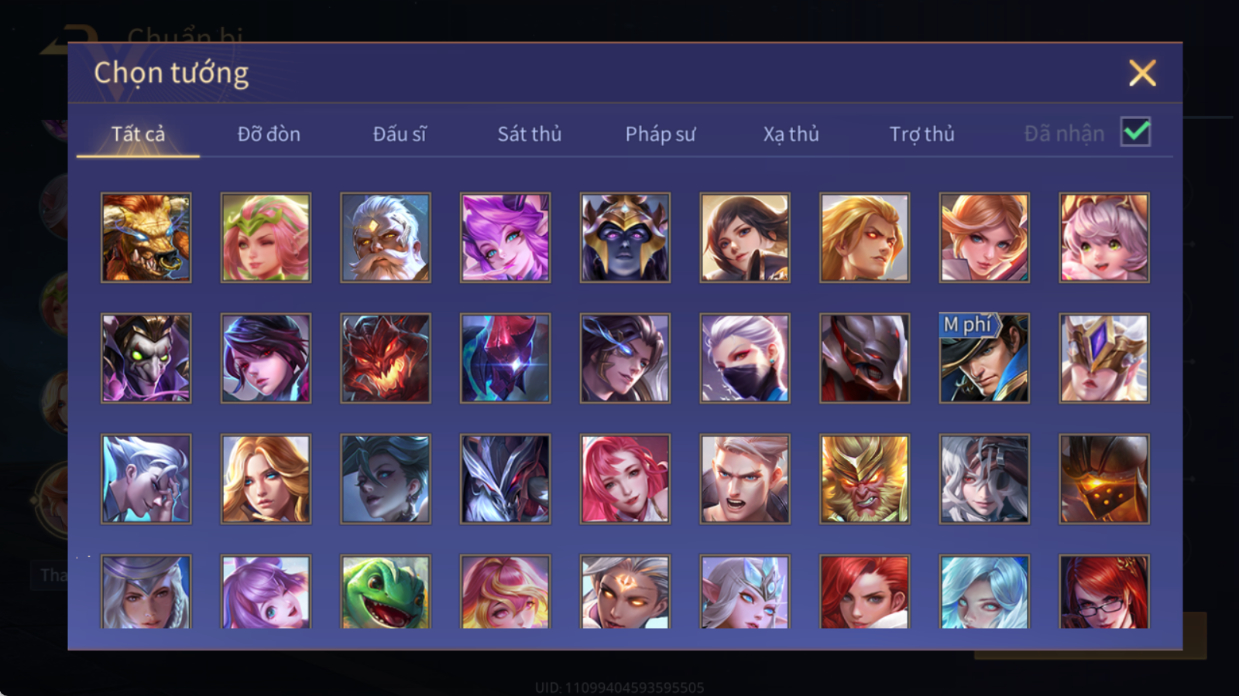
Task: Toggle the Đã nhận checkbox
Action: [x=1135, y=132]
